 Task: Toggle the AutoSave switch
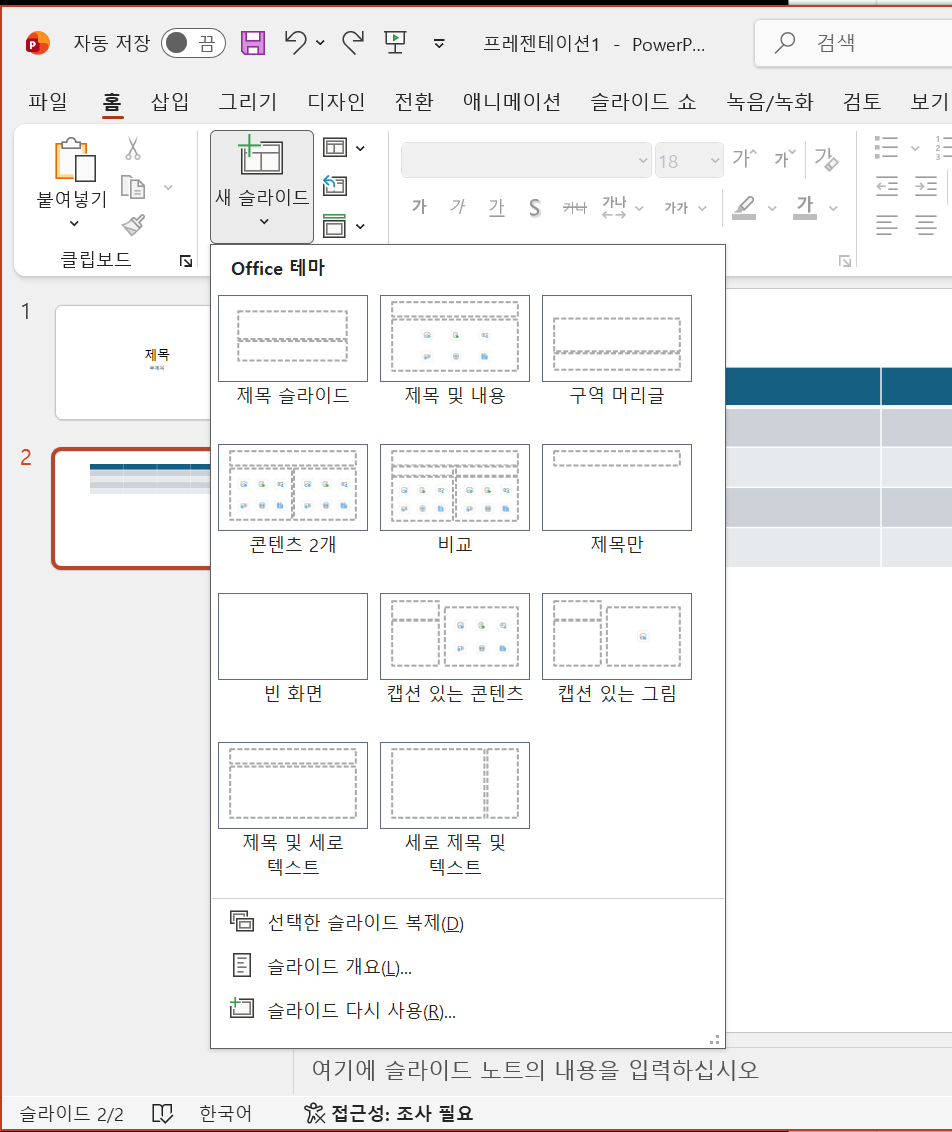pos(192,43)
